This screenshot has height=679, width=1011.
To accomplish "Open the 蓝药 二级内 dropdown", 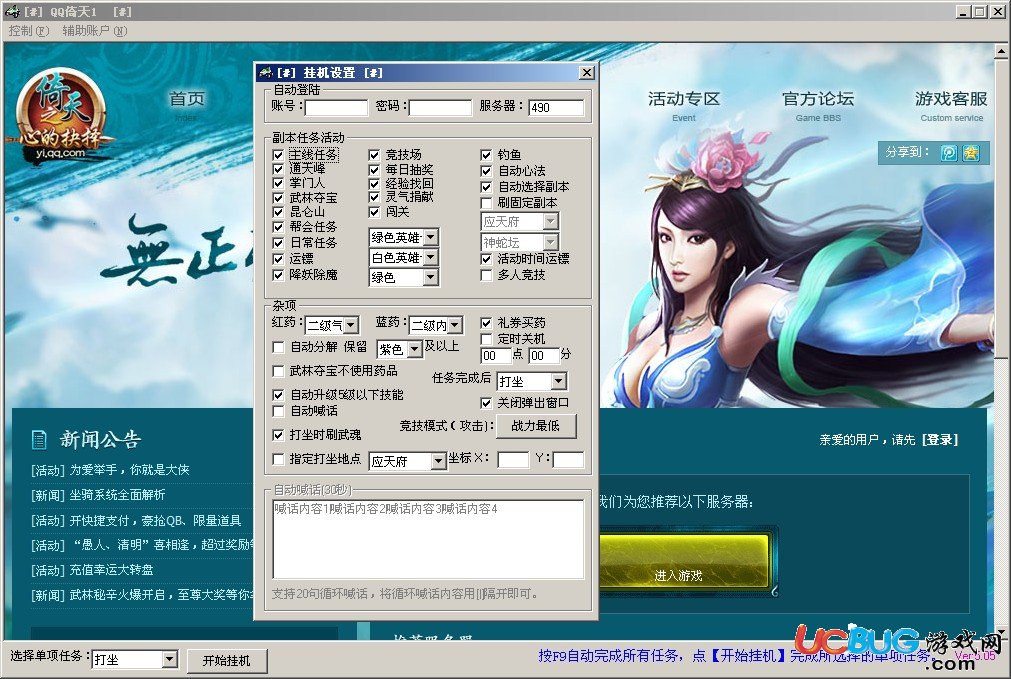I will (x=455, y=325).
